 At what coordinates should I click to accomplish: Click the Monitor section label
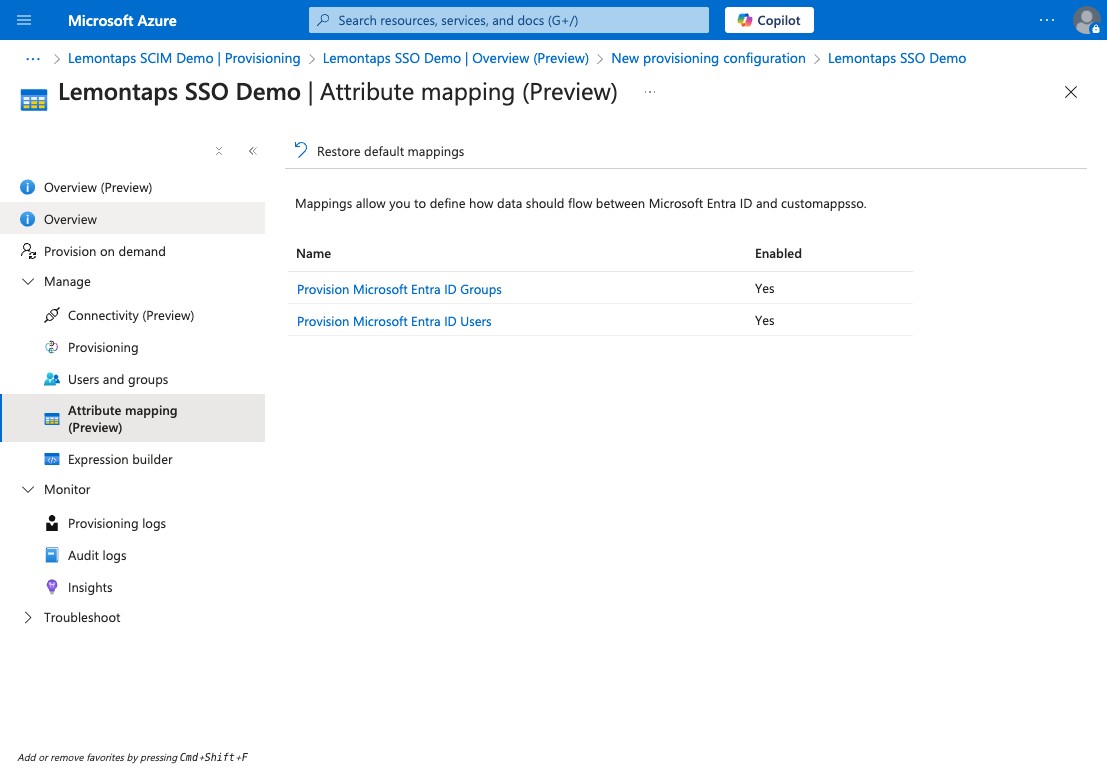(x=67, y=489)
